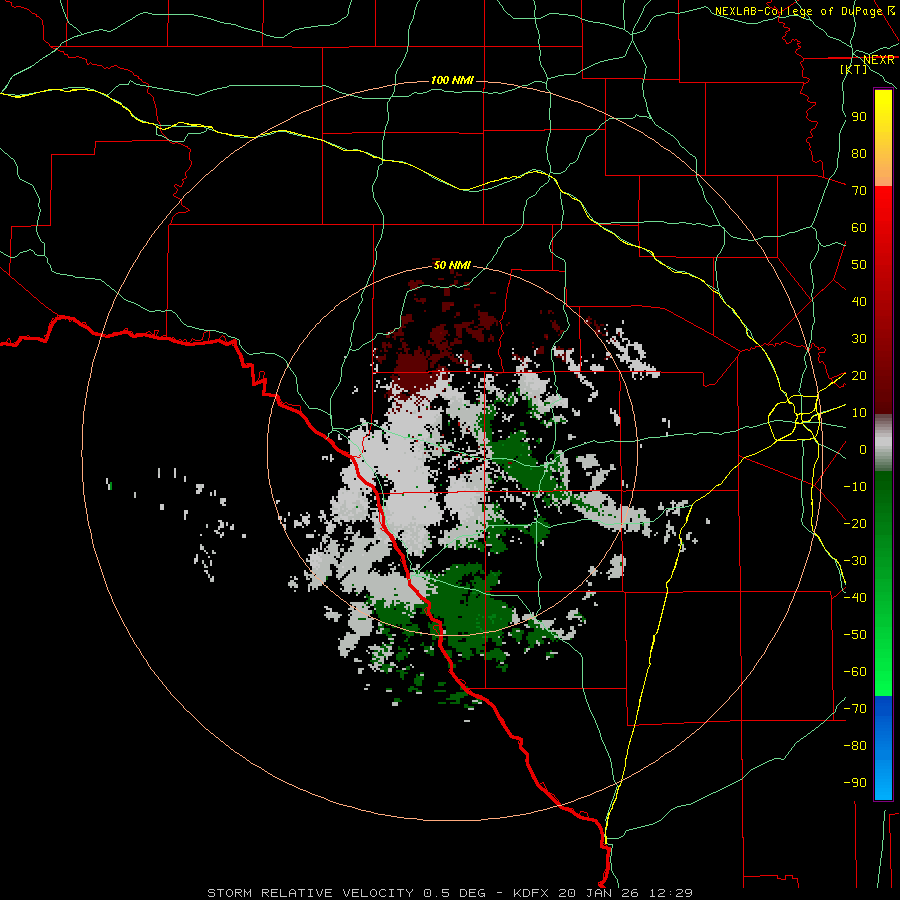Click the "-30" scale value
Viewport: 900px width, 900px height.
click(855, 561)
